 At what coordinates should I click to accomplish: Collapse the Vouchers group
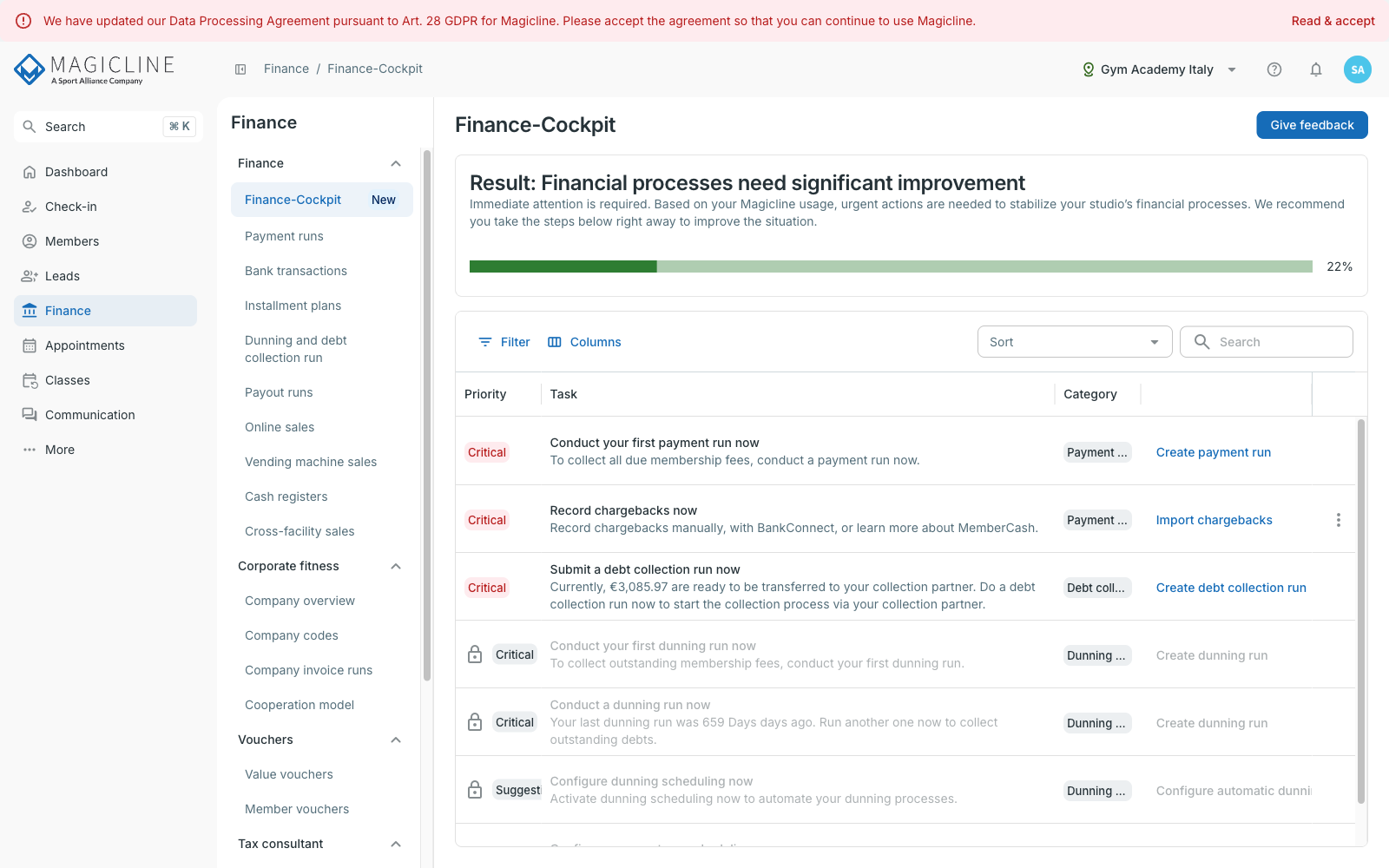(x=396, y=740)
